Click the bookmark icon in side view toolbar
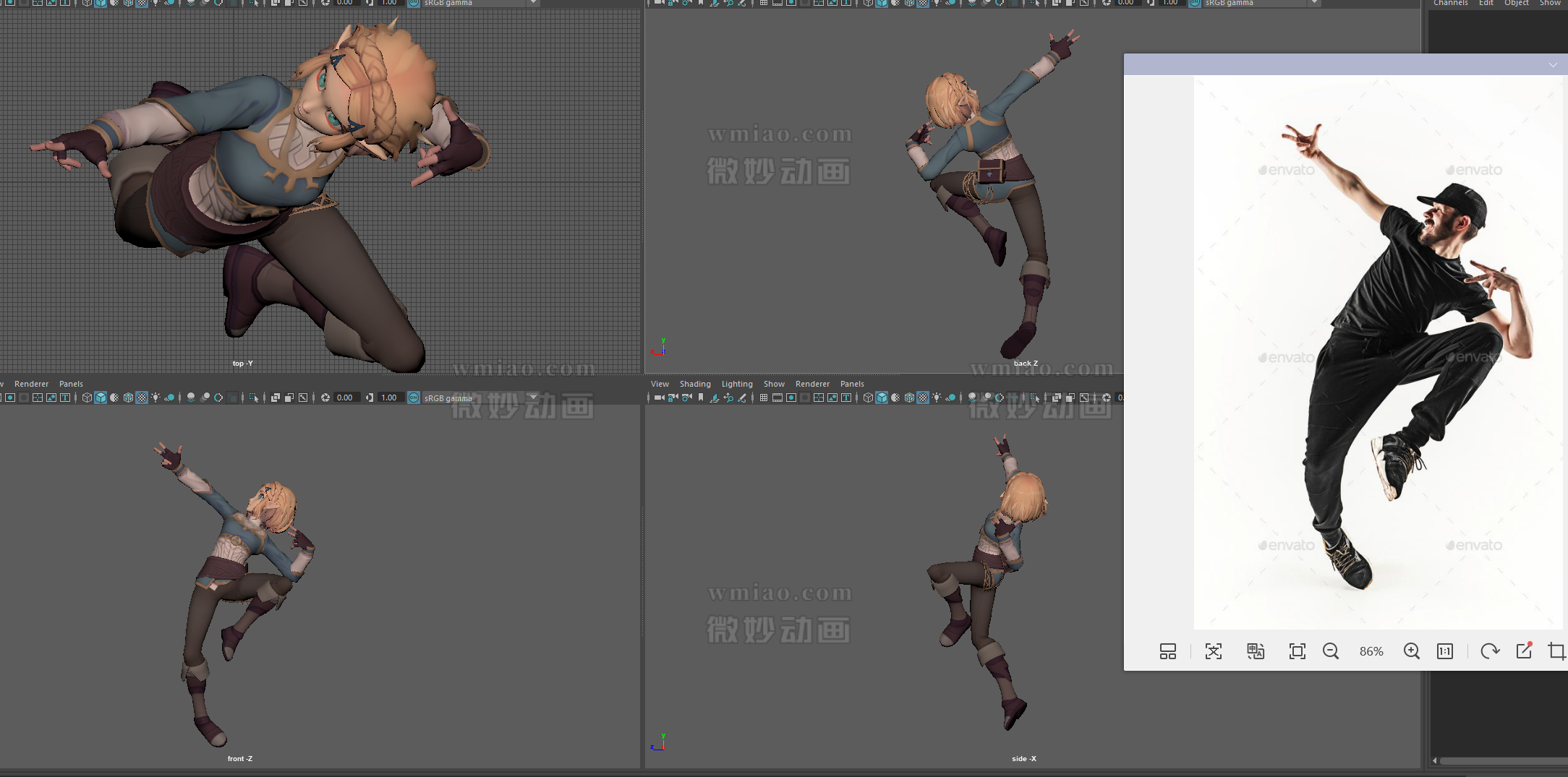Screen dimensions: 1568x777 point(701,398)
